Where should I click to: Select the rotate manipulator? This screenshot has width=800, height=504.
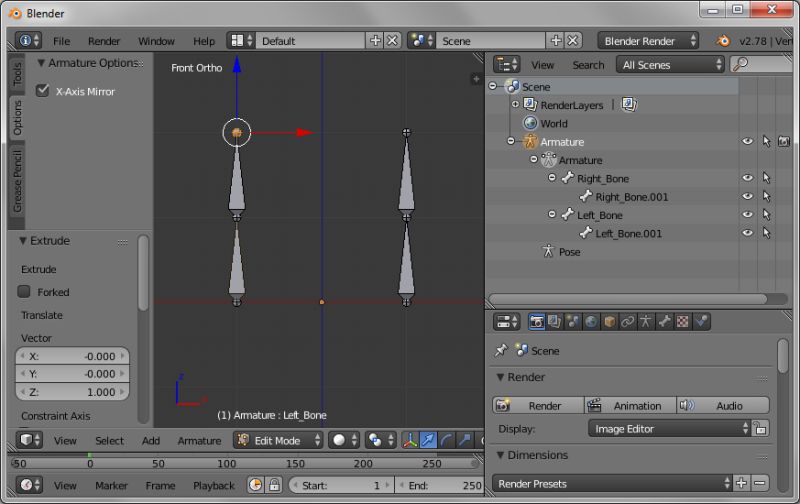[x=446, y=440]
